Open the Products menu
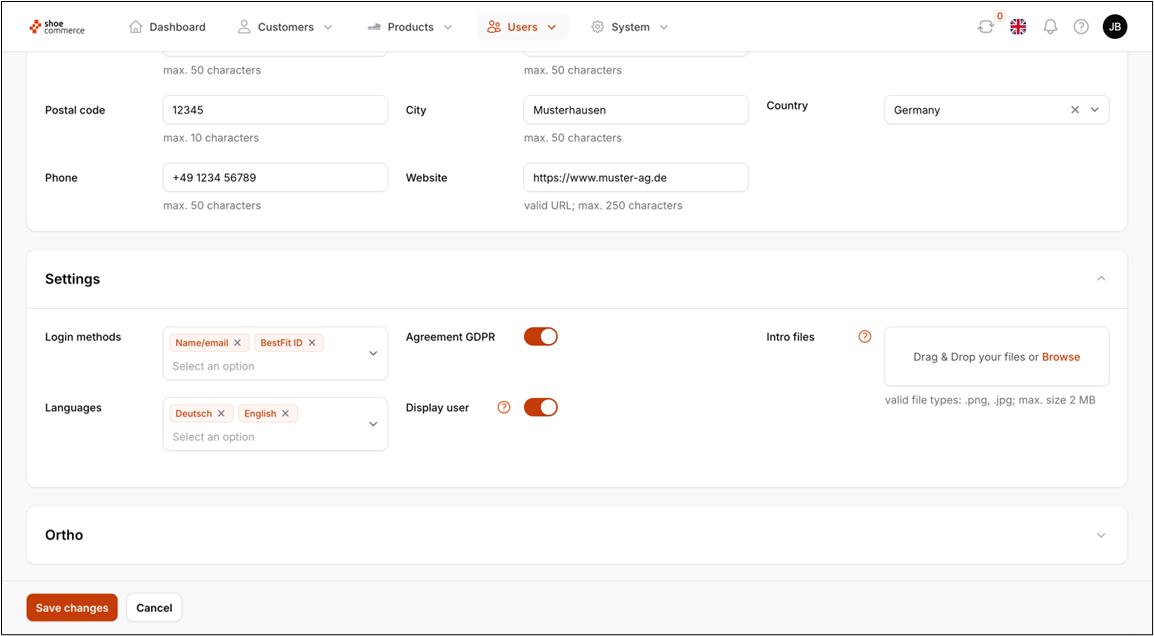Screen dimensions: 1154x636 pos(410,27)
